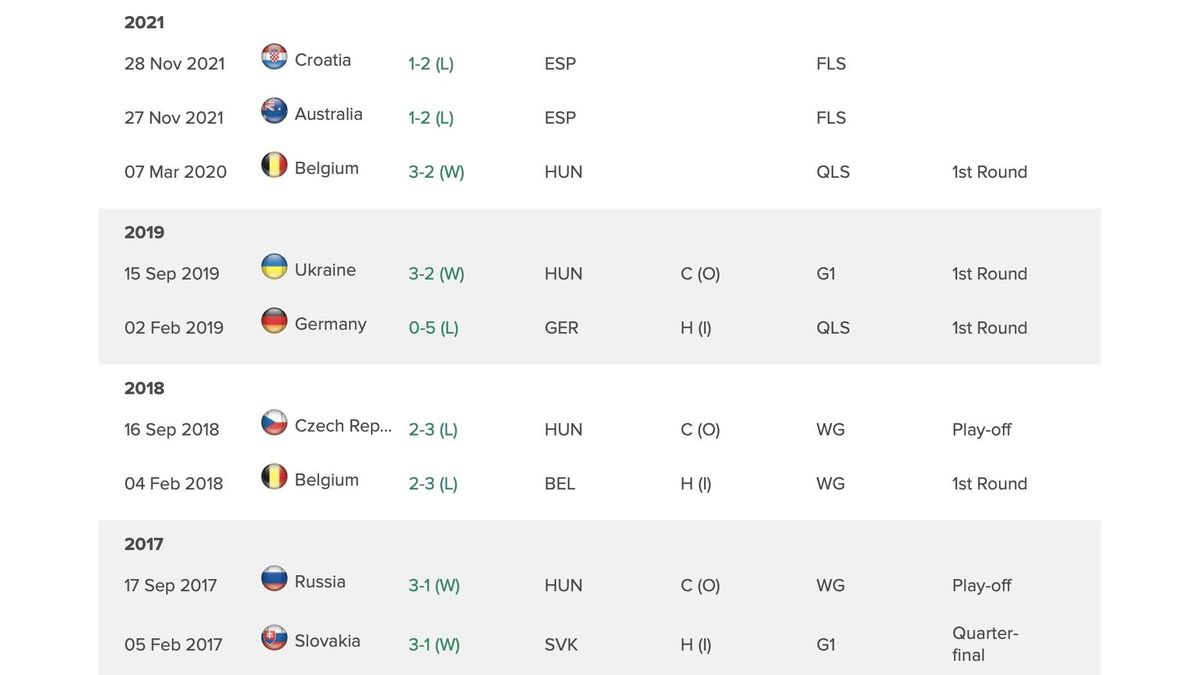The width and height of the screenshot is (1200, 675).
Task: Click the Quarter-final round label
Action: click(985, 644)
